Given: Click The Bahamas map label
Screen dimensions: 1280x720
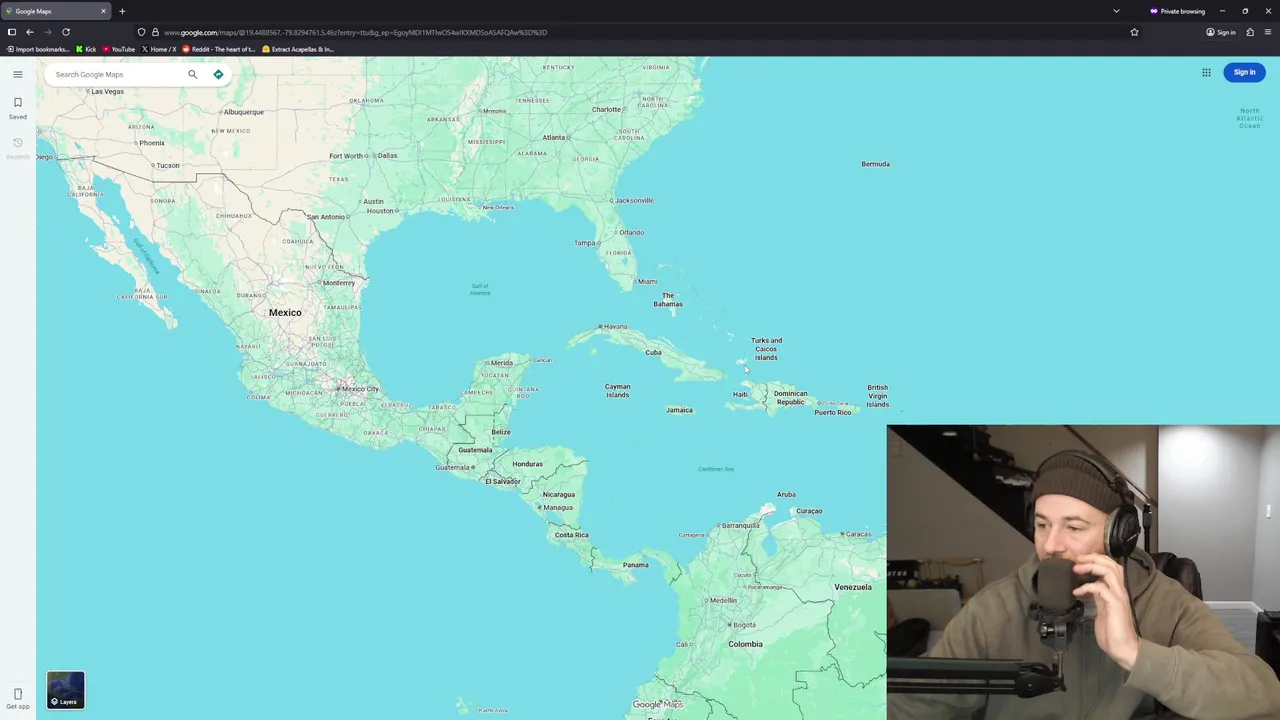Looking at the screenshot, I should coord(668,300).
